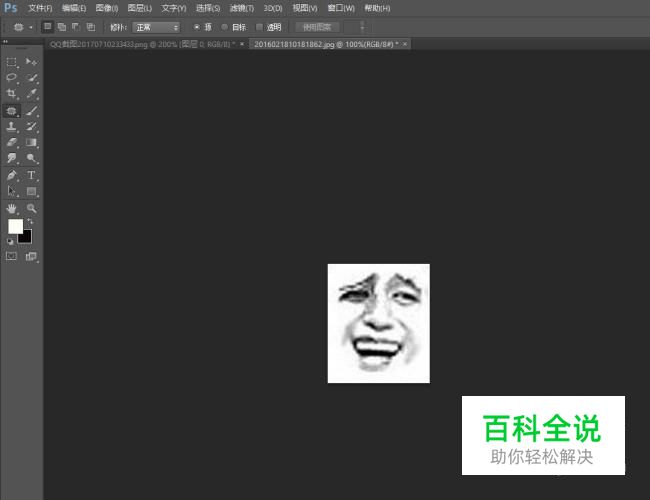Select the Move tool
Image resolution: width=650 pixels, height=500 pixels.
[x=31, y=62]
